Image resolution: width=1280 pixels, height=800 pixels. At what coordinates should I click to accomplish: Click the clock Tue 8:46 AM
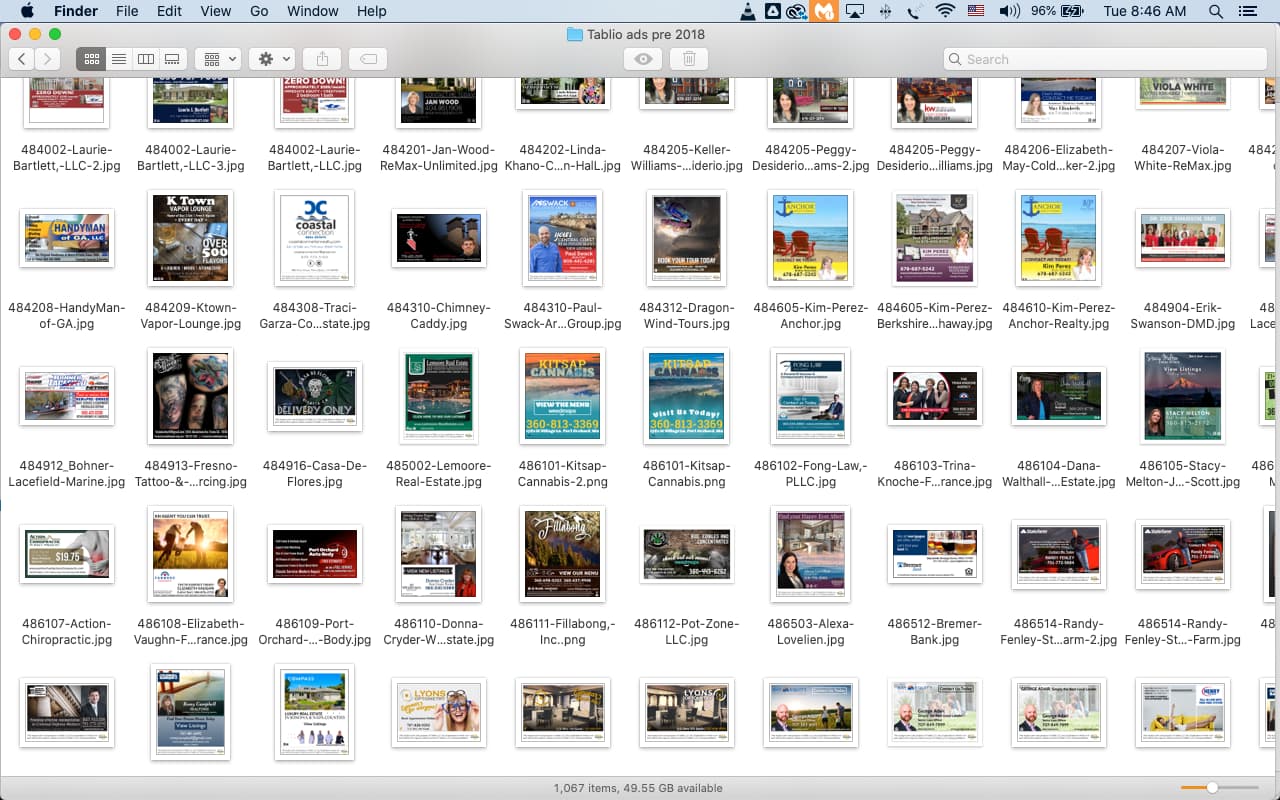click(1144, 11)
